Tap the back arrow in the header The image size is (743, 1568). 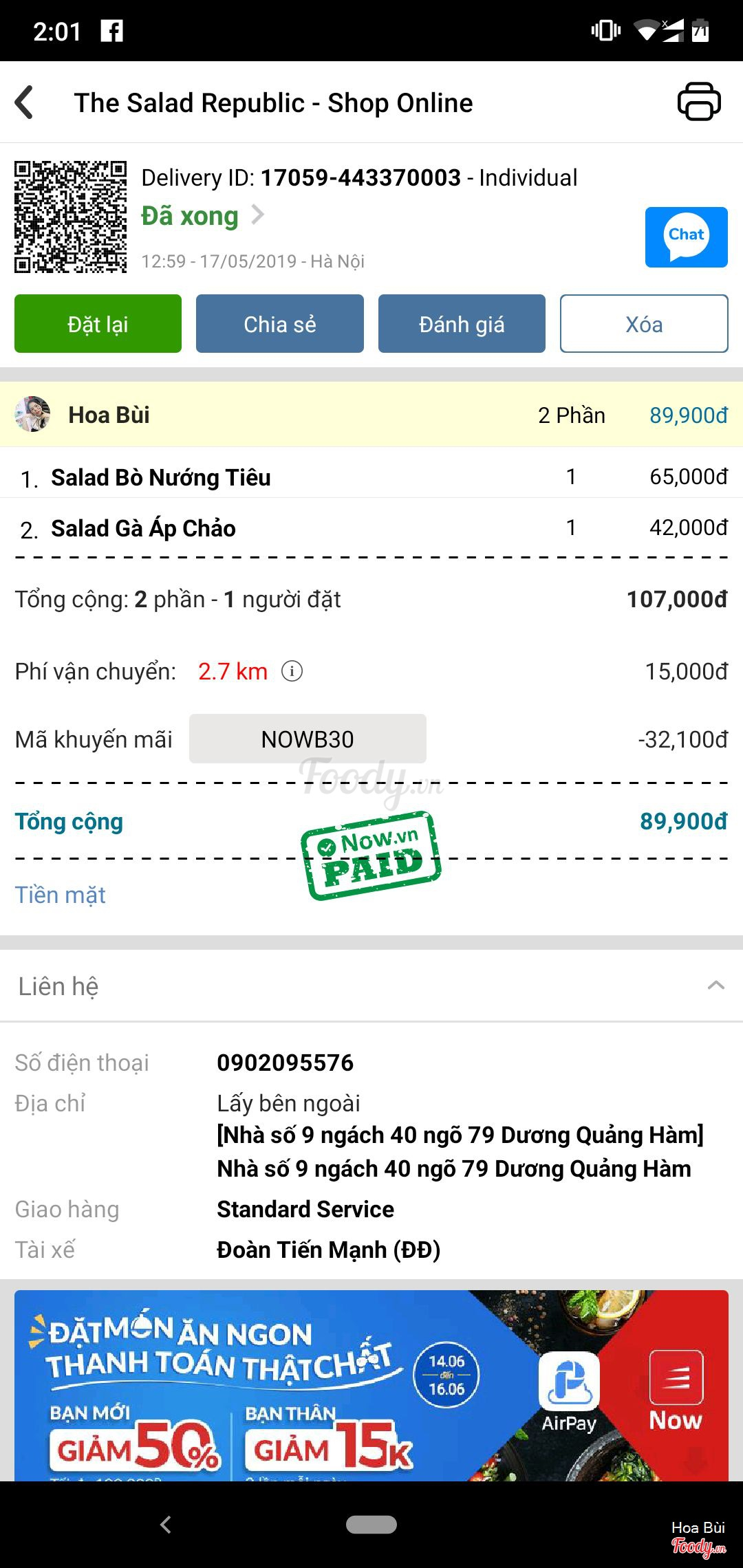pos(25,102)
